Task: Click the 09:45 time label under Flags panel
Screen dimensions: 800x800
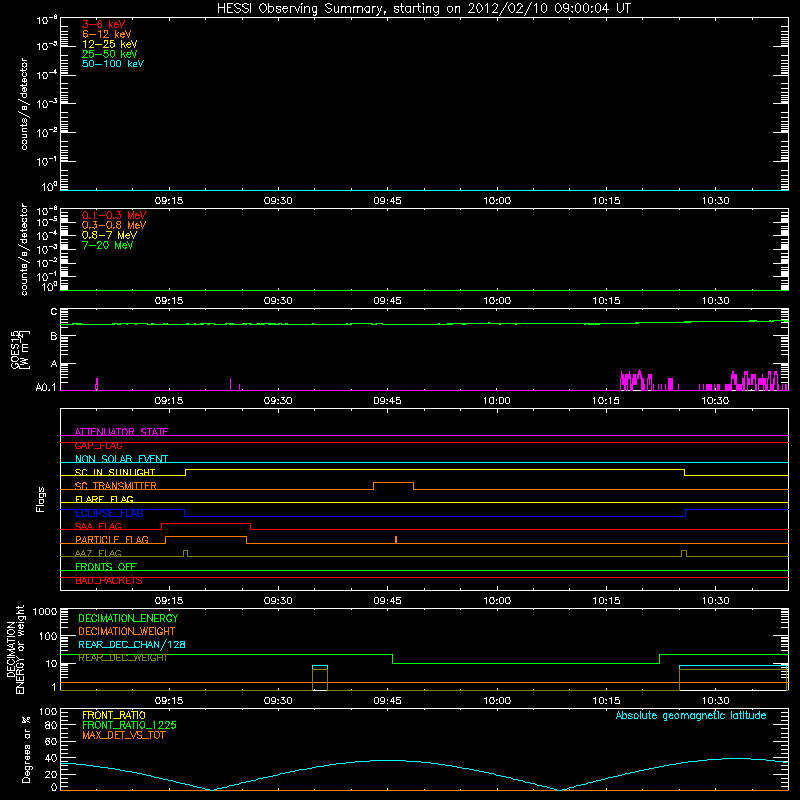Action: click(387, 601)
